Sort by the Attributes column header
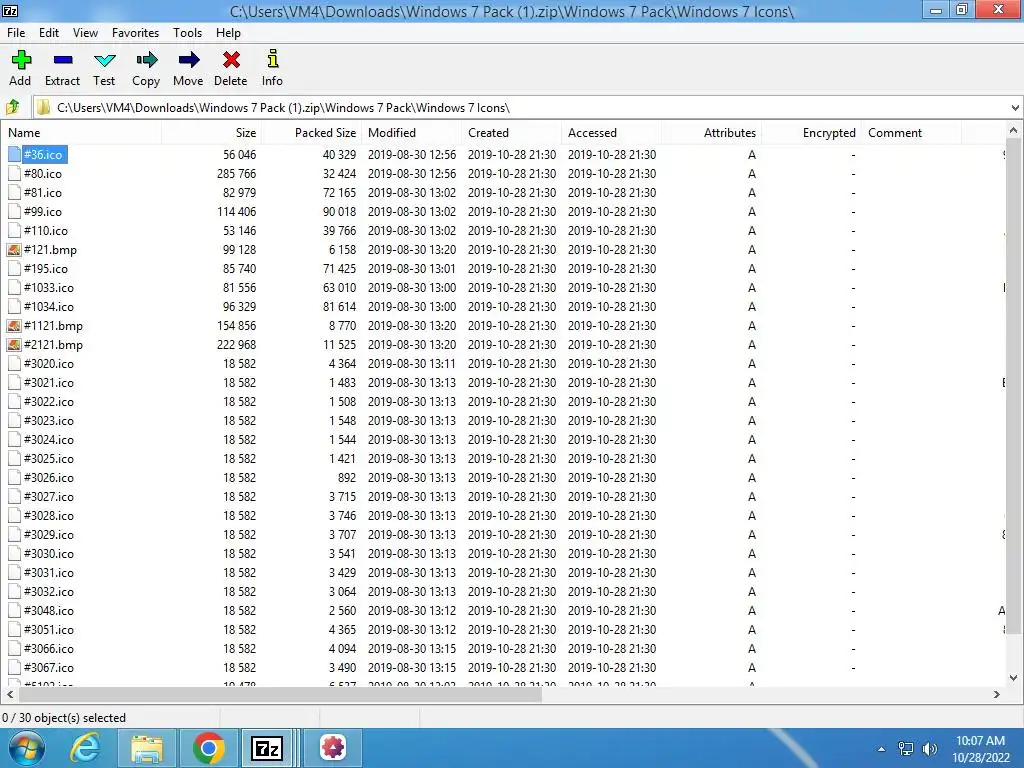 pos(711,133)
